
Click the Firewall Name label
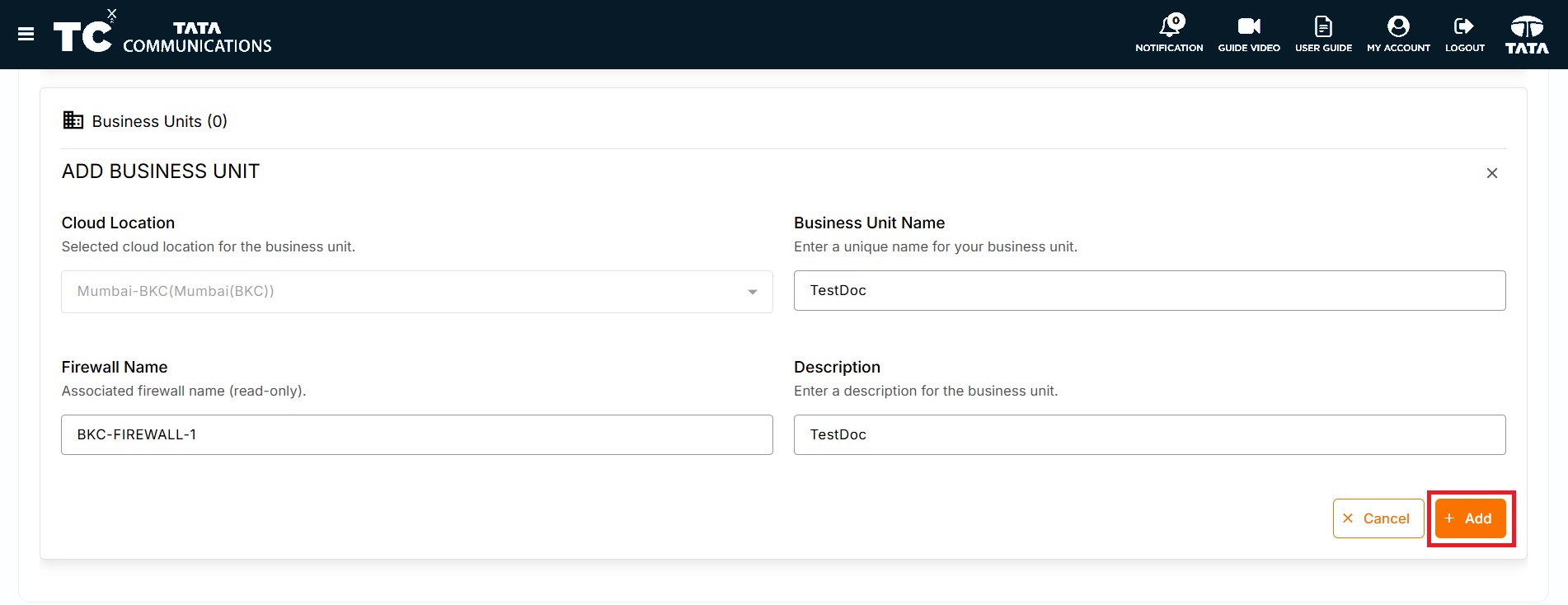click(115, 367)
